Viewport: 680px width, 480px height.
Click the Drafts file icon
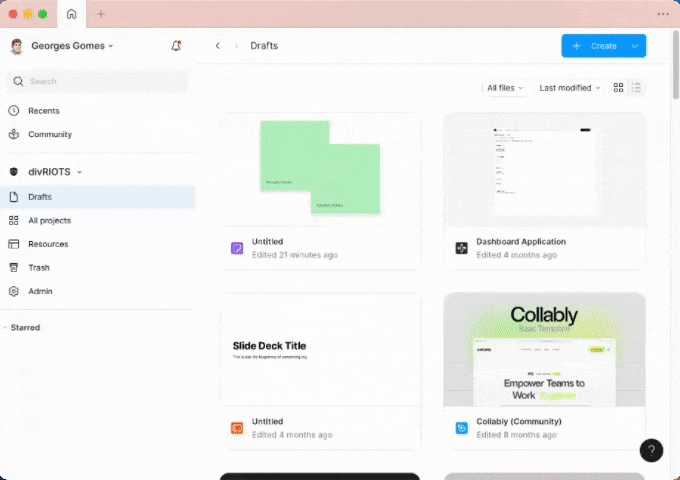14,197
